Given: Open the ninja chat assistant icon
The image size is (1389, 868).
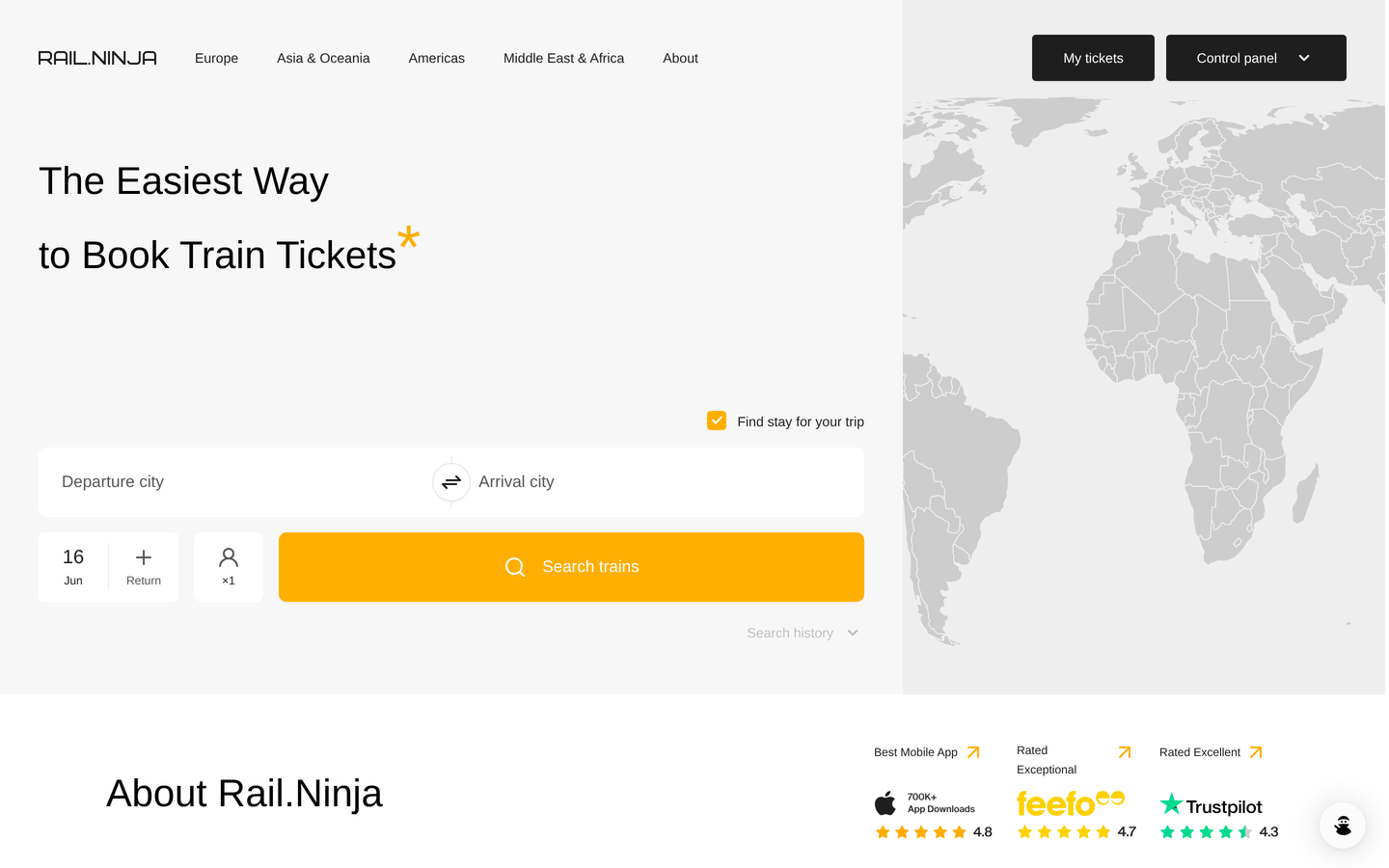Looking at the screenshot, I should tap(1343, 826).
